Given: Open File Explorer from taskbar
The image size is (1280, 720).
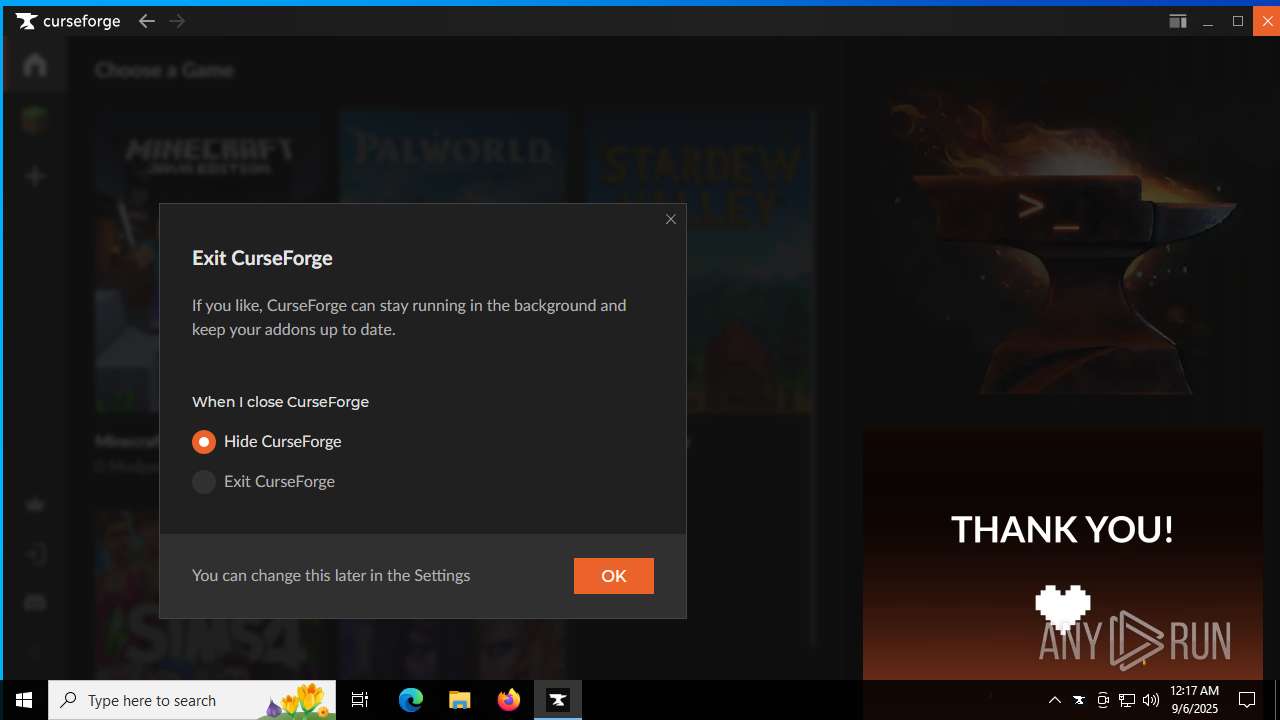Looking at the screenshot, I should [x=460, y=700].
